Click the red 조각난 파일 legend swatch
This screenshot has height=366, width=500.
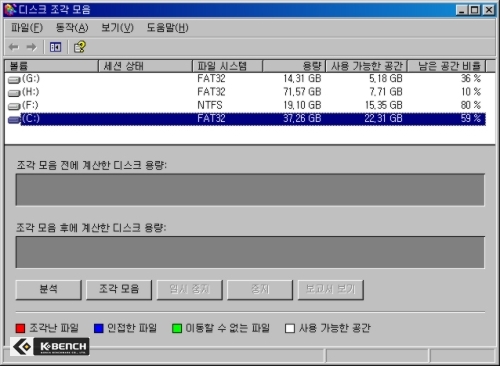(20, 329)
